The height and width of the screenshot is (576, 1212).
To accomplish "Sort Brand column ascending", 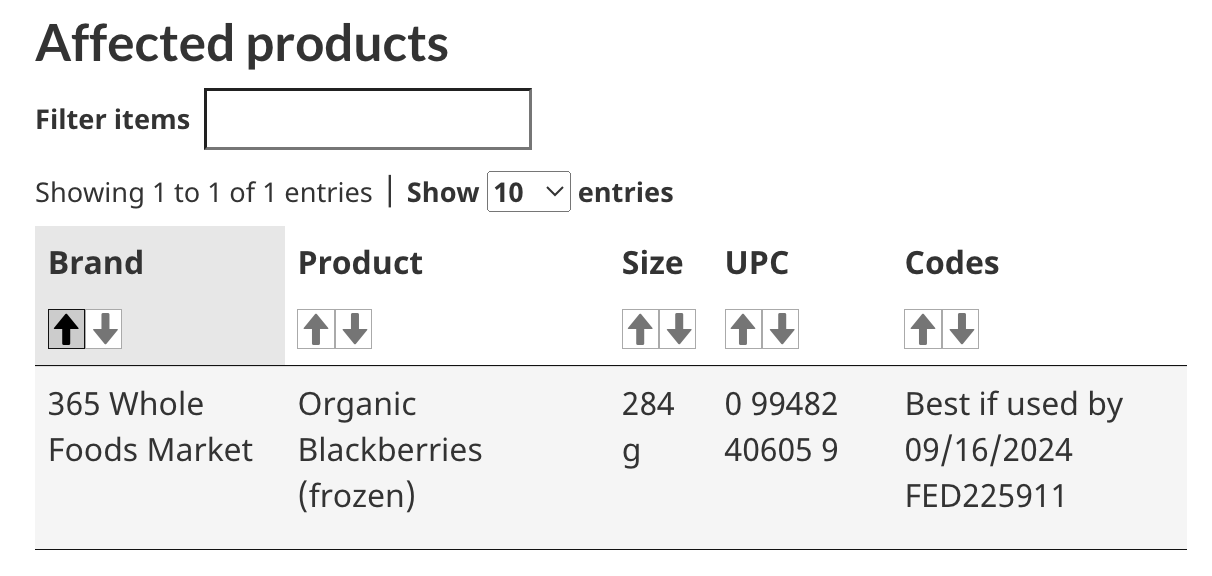I will pos(64,328).
